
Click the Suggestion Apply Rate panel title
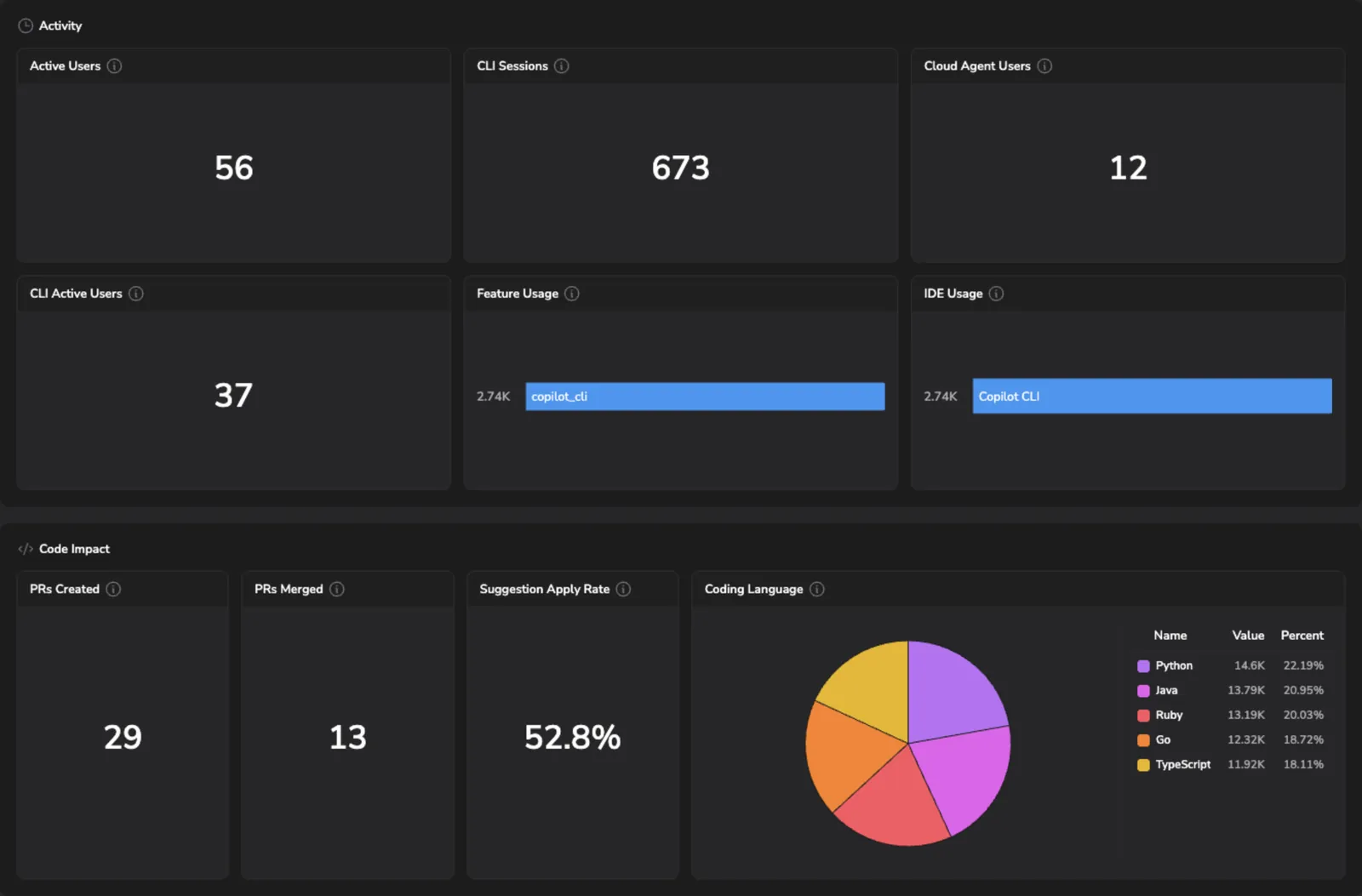[545, 589]
